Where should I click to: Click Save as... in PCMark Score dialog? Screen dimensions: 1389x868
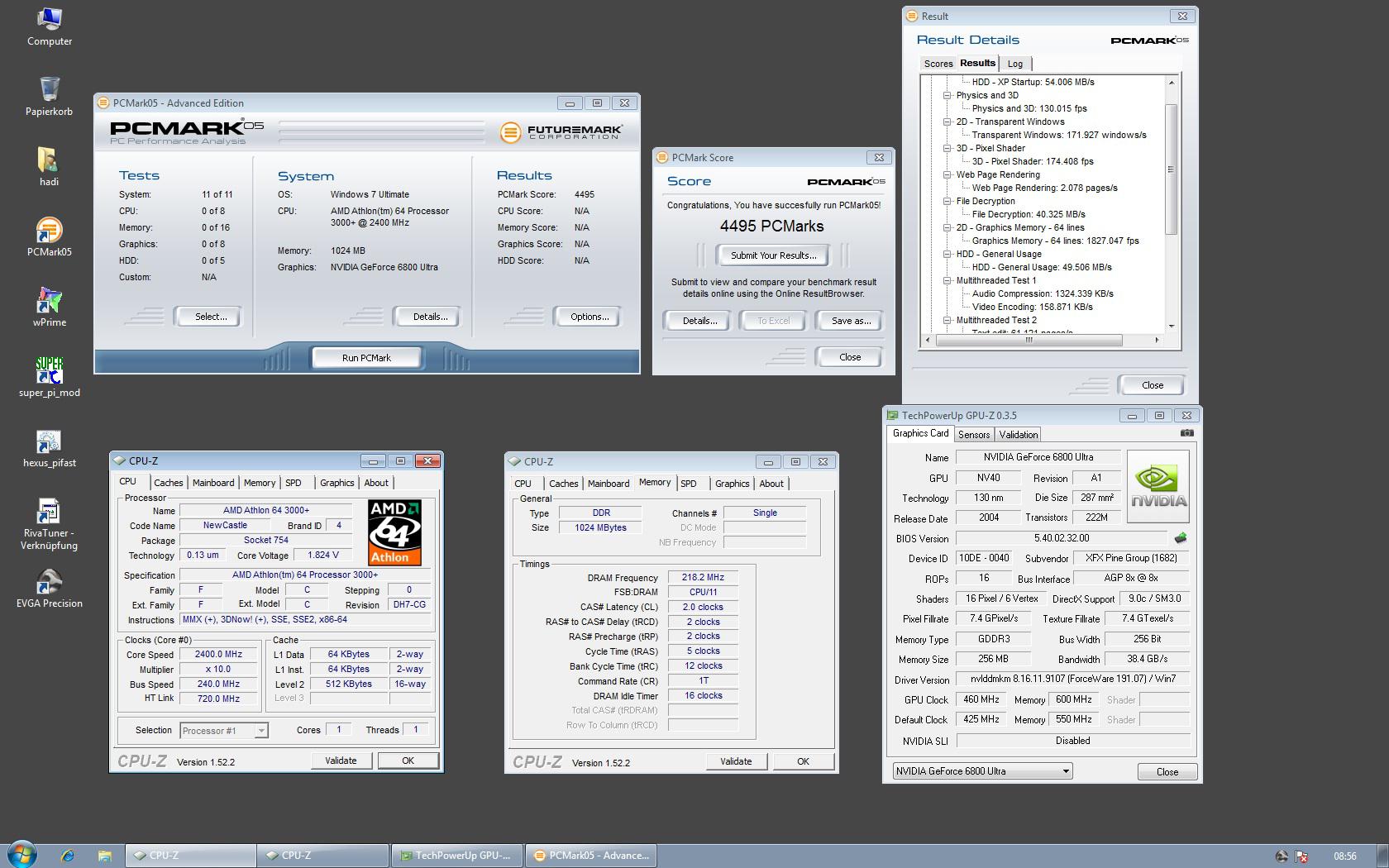(851, 321)
